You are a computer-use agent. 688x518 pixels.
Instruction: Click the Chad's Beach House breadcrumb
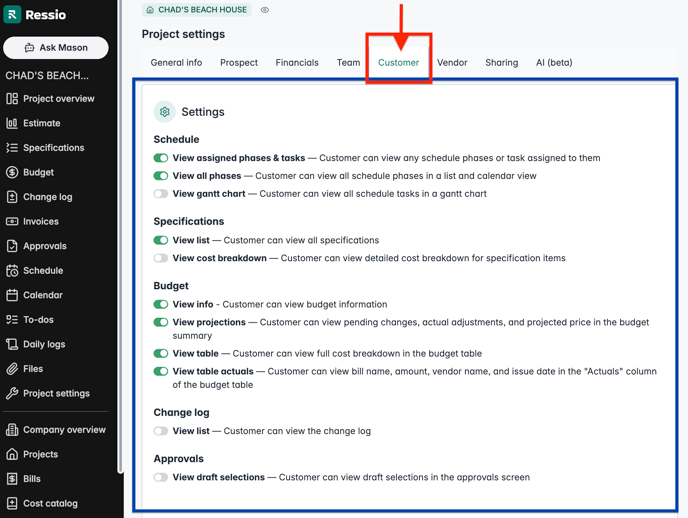point(196,10)
